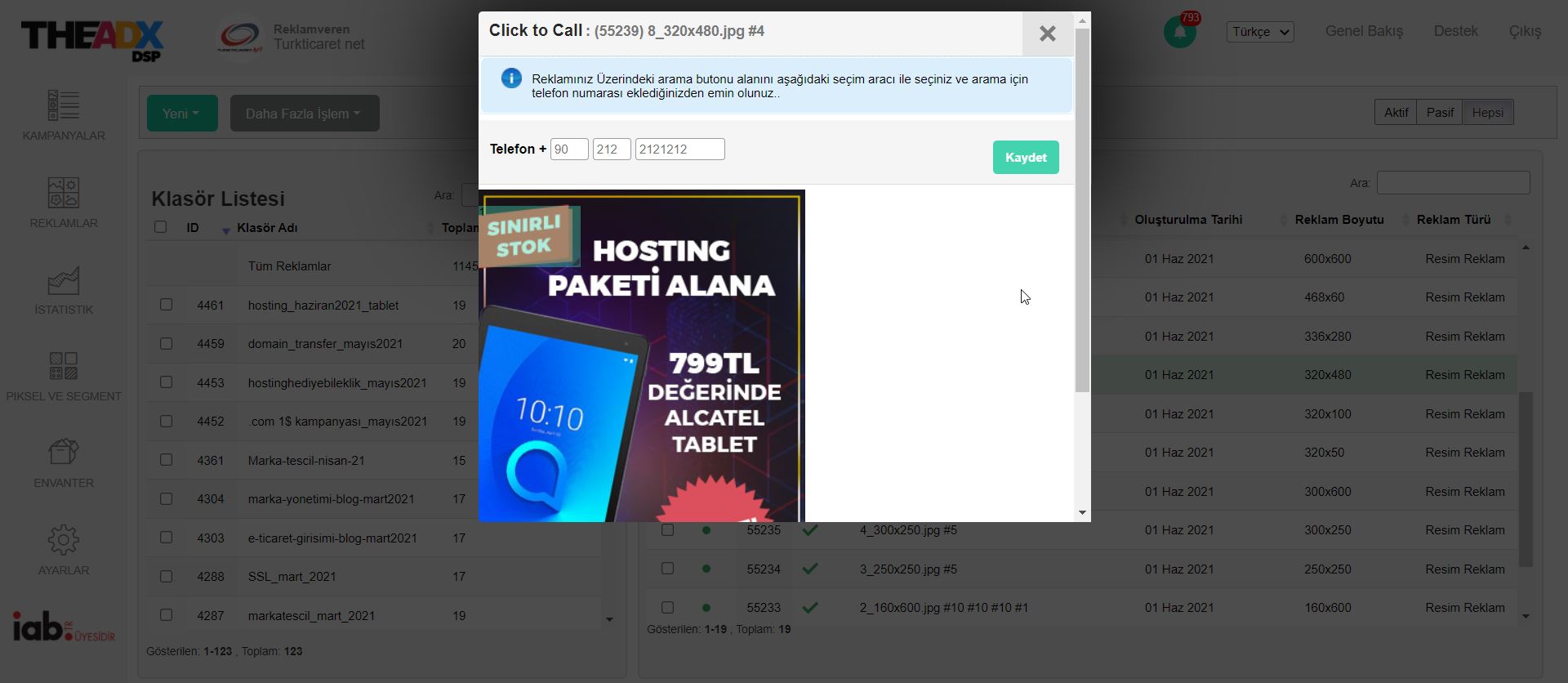This screenshot has width=1568, height=683.
Task: Switch to Aktif filter tab
Action: click(x=1396, y=113)
